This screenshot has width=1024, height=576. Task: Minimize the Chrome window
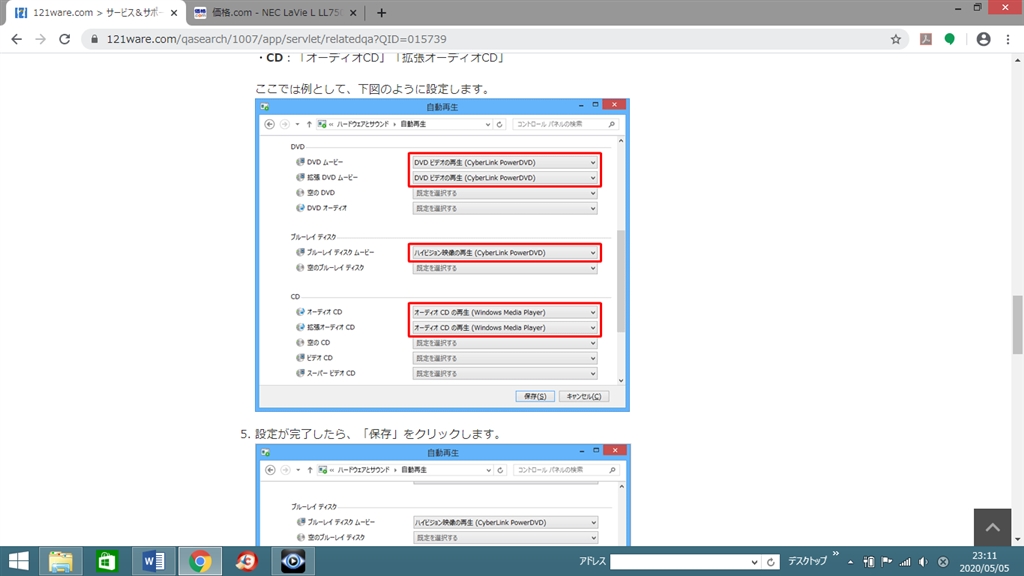click(x=957, y=8)
